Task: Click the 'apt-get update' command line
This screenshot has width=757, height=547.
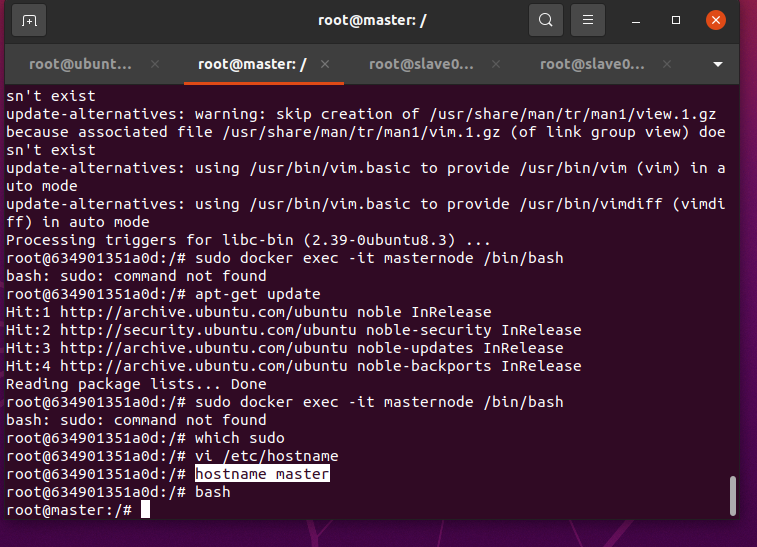Action: coord(163,294)
